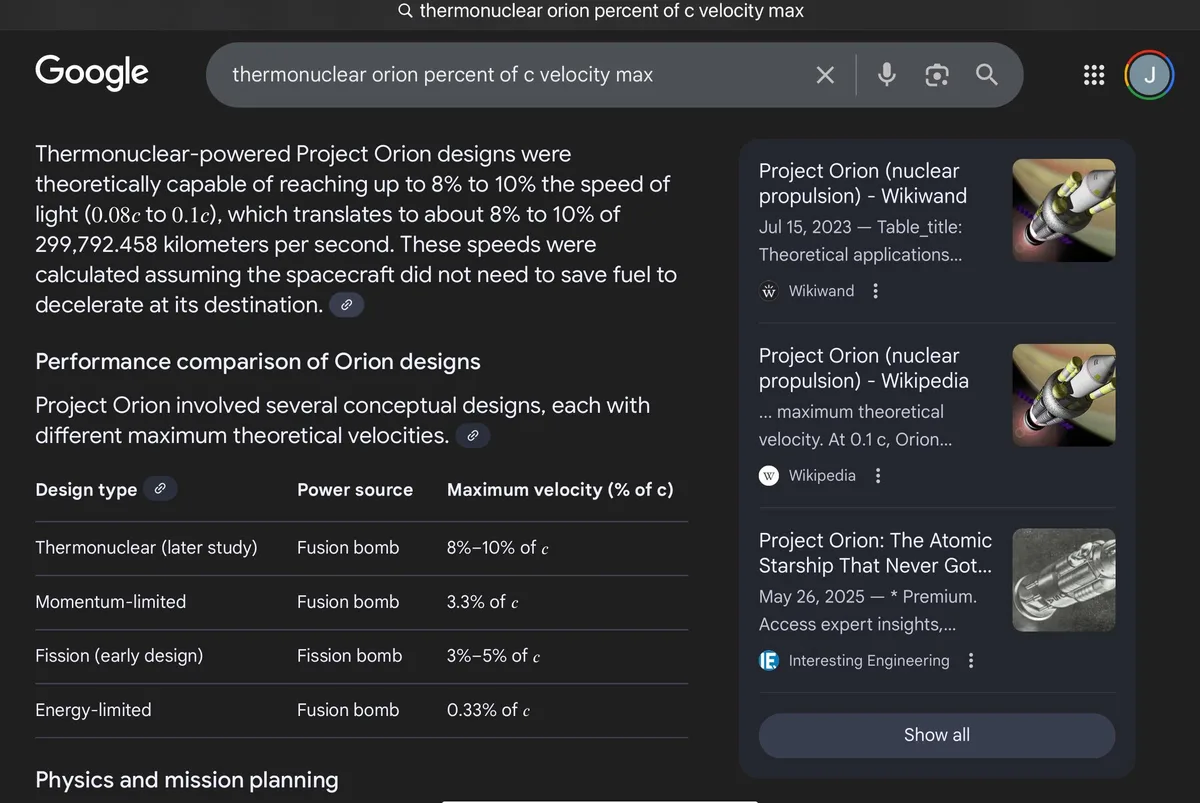This screenshot has width=1200, height=803.
Task: Click the 'Wikiwand' source name
Action: pos(821,291)
